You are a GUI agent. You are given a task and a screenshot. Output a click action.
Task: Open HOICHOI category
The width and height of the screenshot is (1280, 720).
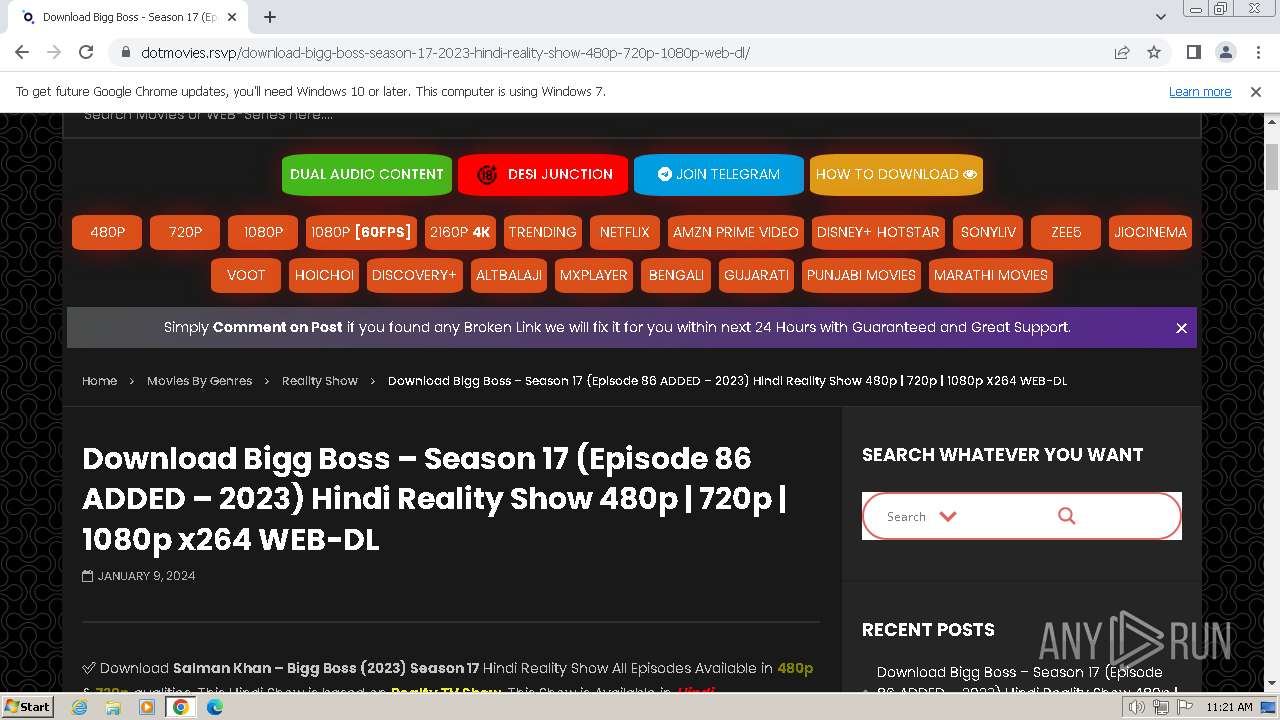click(x=324, y=275)
